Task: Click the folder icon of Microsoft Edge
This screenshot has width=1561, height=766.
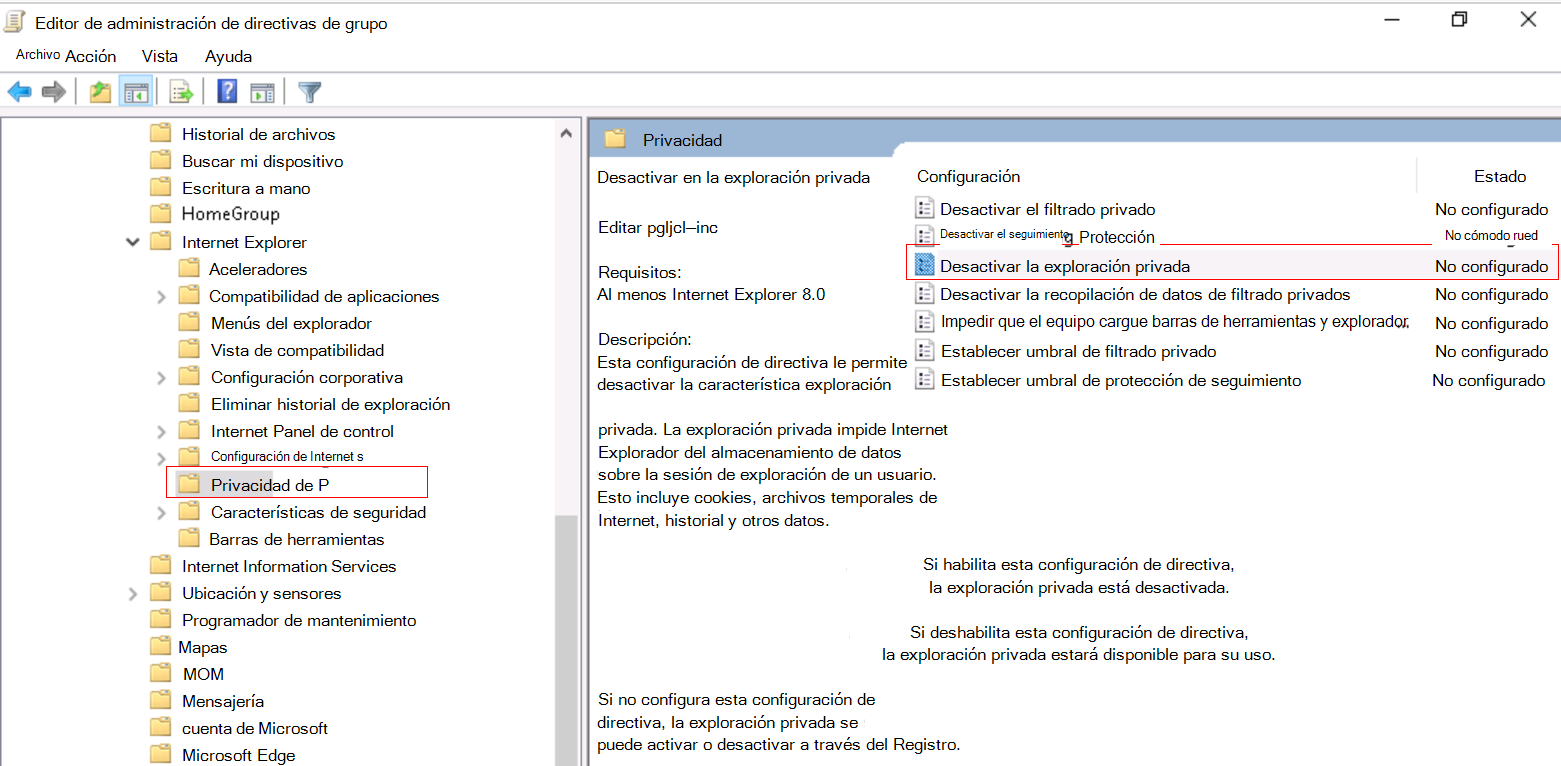Action: click(160, 754)
